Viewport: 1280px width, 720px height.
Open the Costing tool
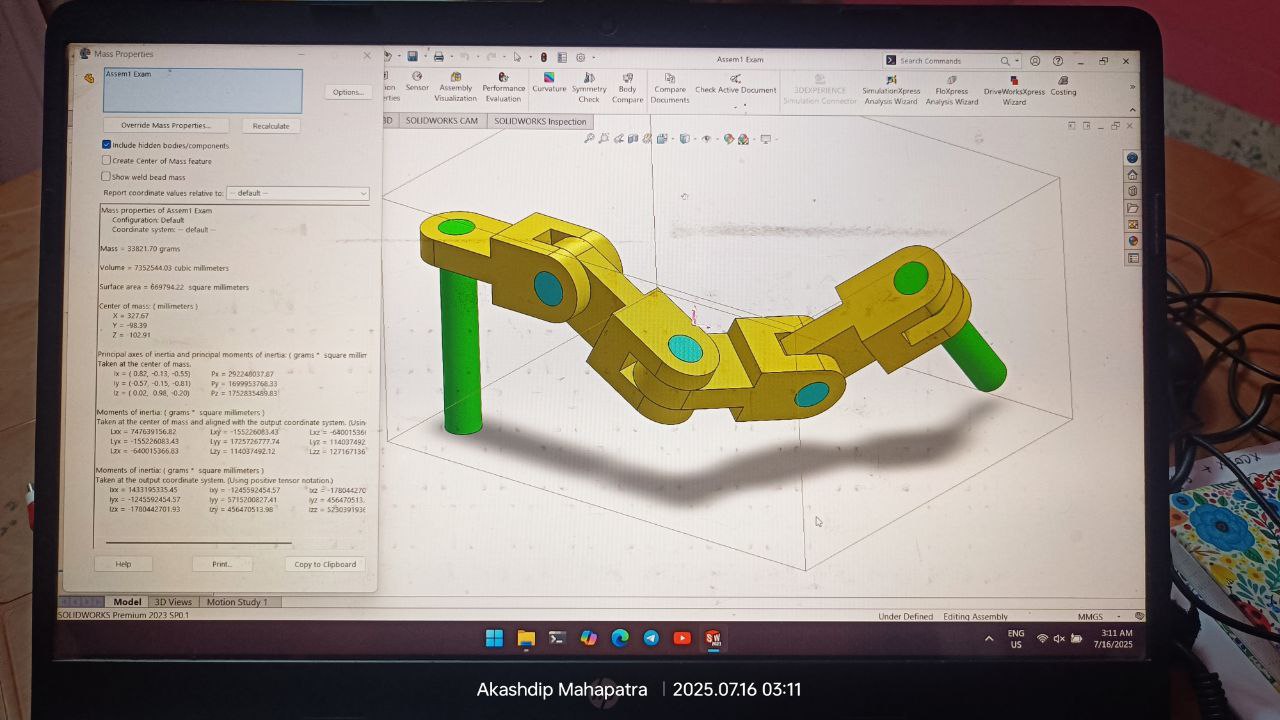pyautogui.click(x=1063, y=86)
